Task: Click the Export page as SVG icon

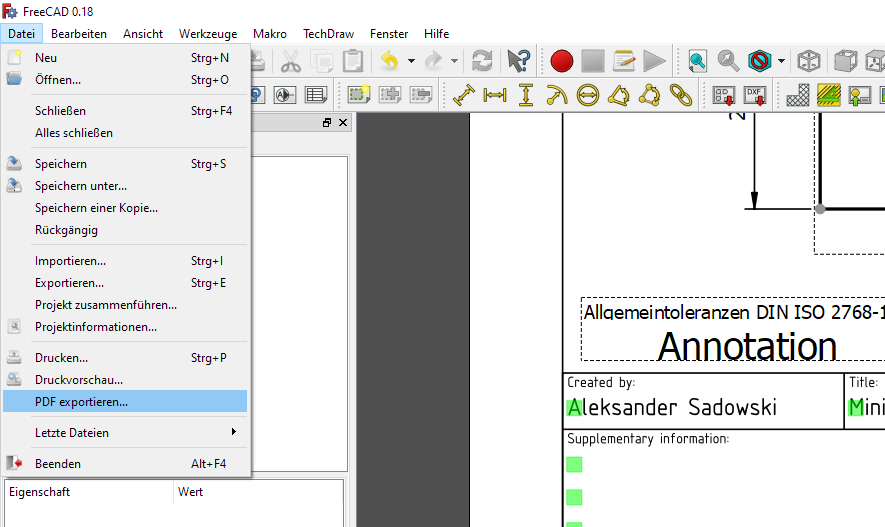Action: 724,95
